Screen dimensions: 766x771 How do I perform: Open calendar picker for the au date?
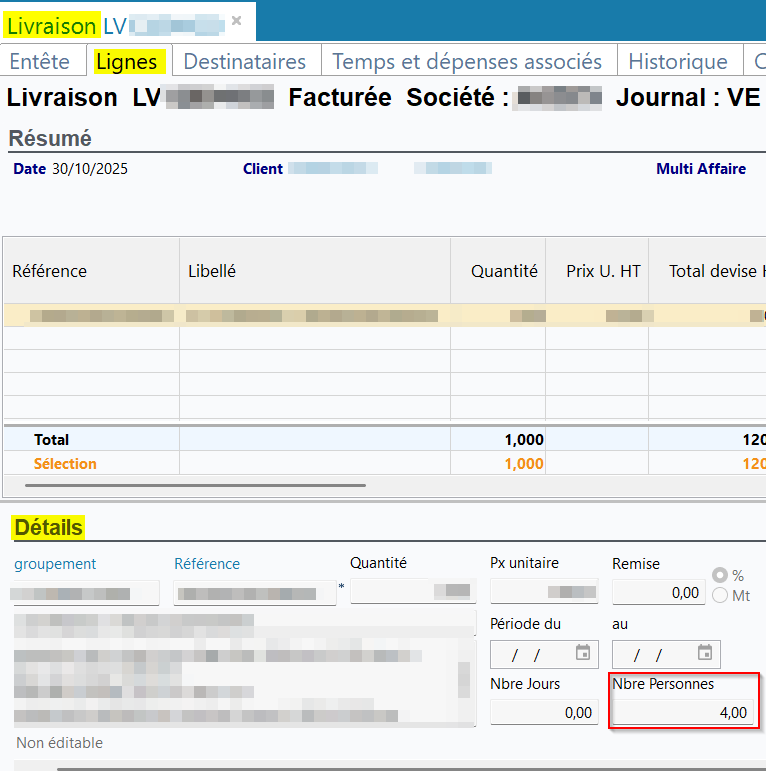pyautogui.click(x=705, y=653)
